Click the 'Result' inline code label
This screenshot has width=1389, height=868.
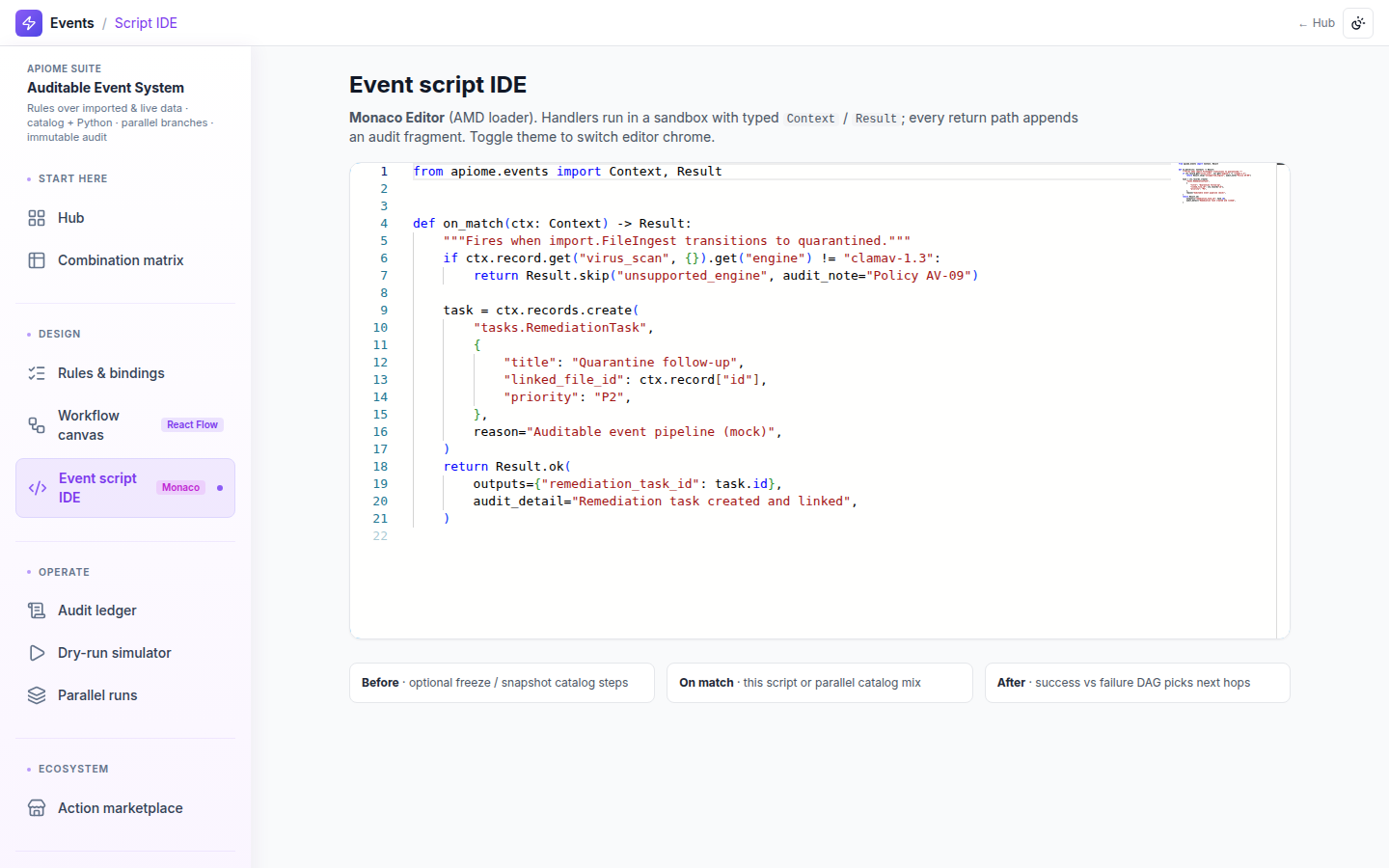click(x=876, y=119)
